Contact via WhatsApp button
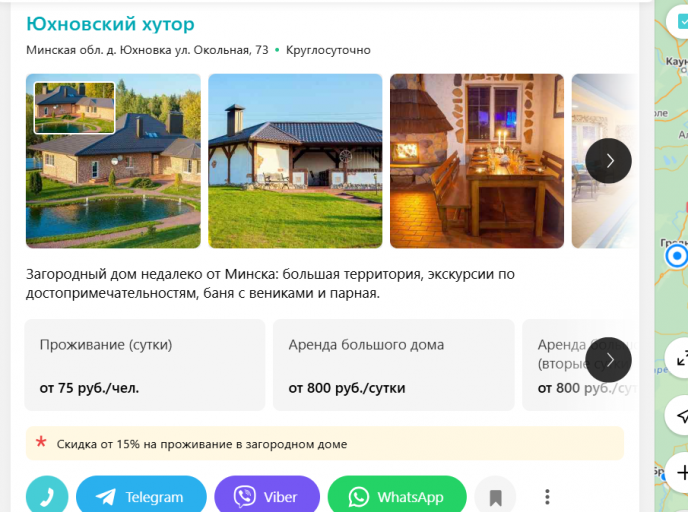This screenshot has width=688, height=512. pos(397,496)
